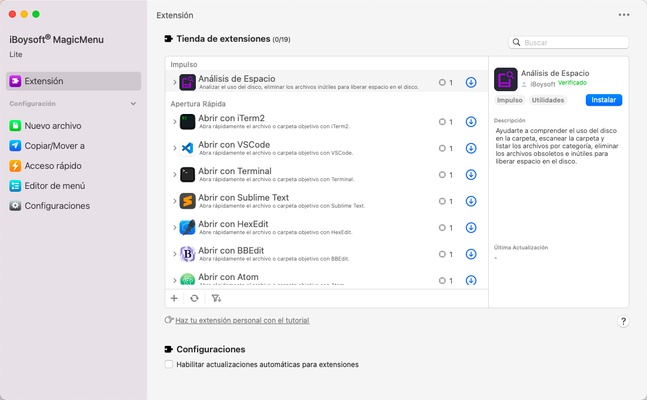The width and height of the screenshot is (647, 400).
Task: Expand the Abrir con Terminal row
Action: click(x=174, y=174)
